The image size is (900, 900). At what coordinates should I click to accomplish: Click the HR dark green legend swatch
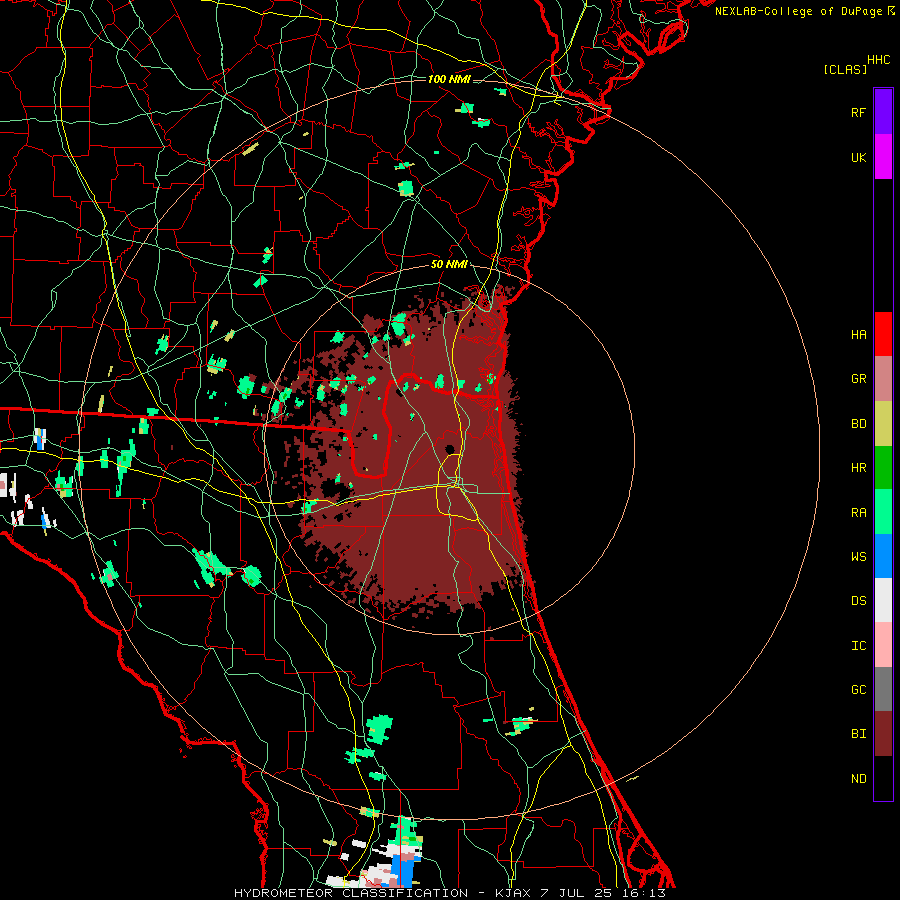point(883,468)
